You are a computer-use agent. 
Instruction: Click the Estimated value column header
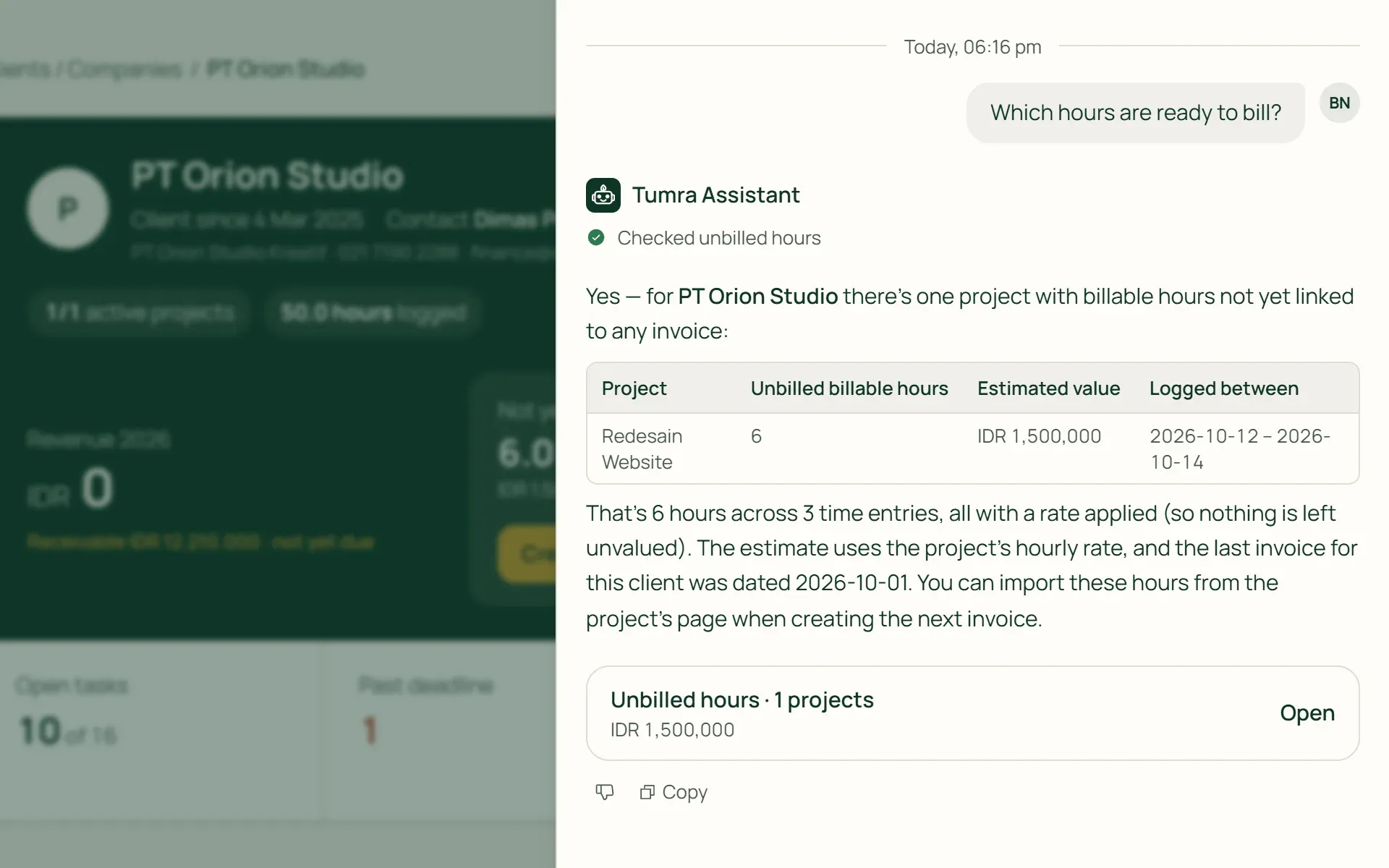point(1048,388)
